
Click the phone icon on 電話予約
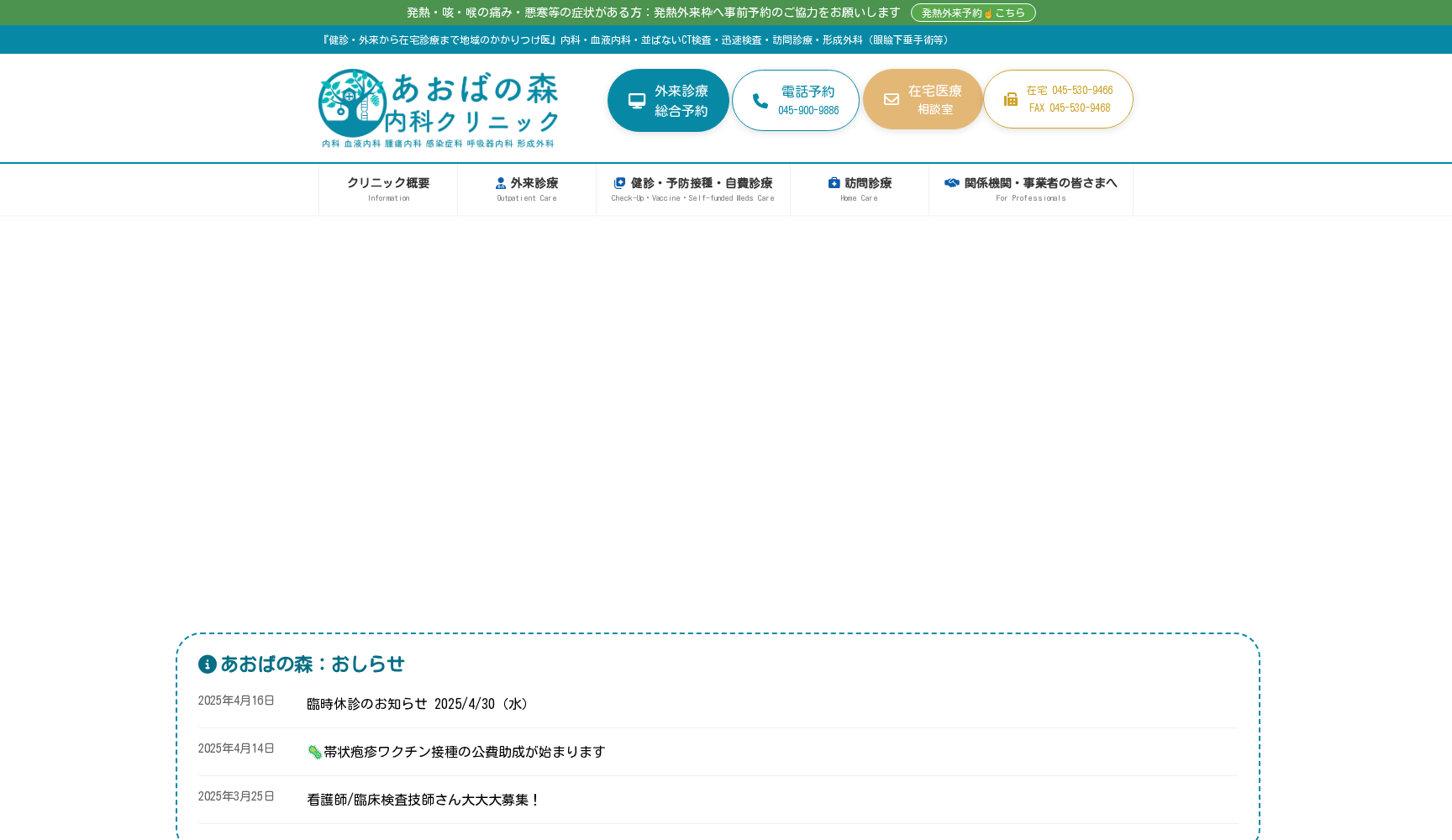[x=760, y=101]
